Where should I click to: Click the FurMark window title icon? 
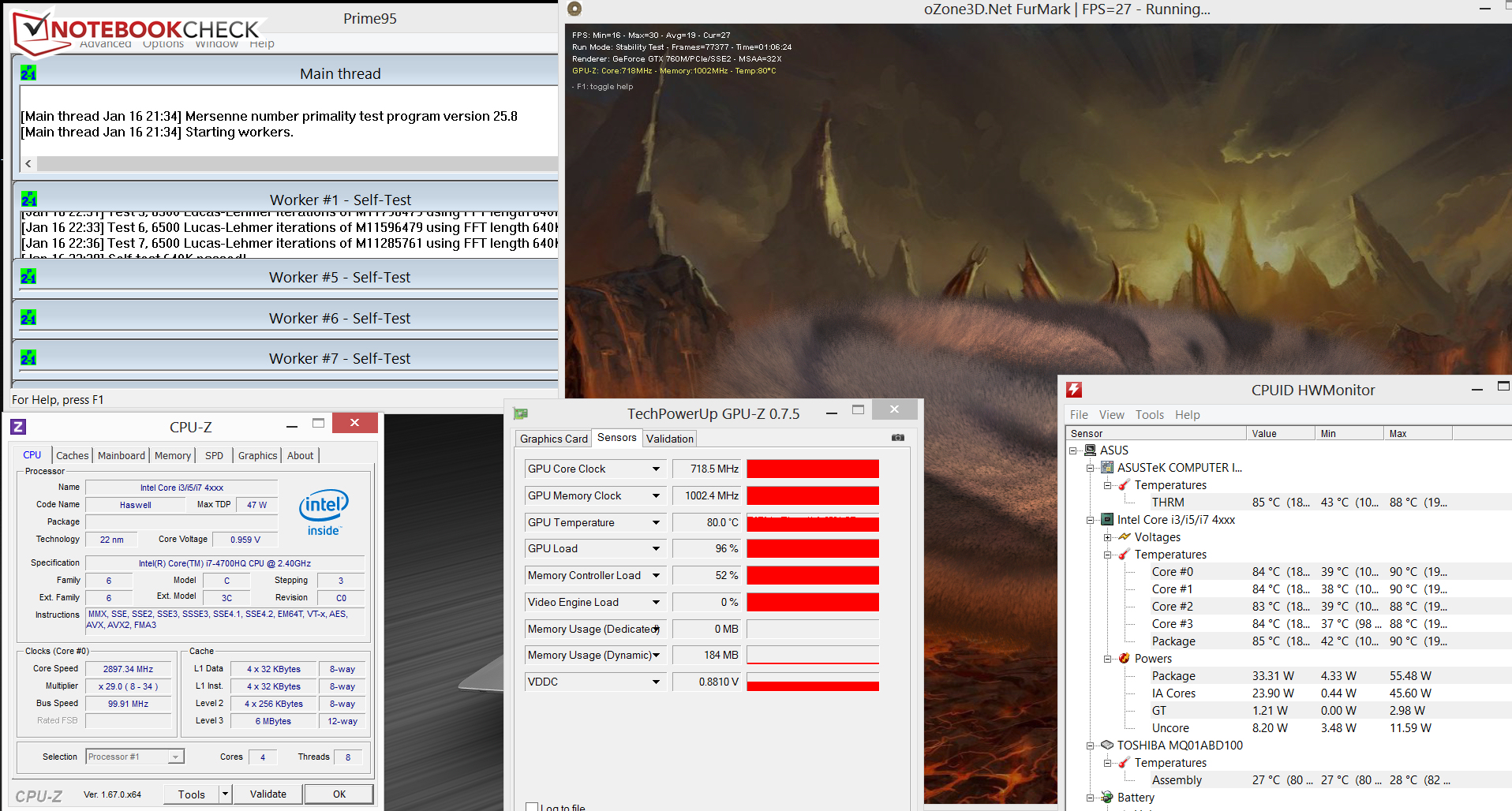[574, 9]
